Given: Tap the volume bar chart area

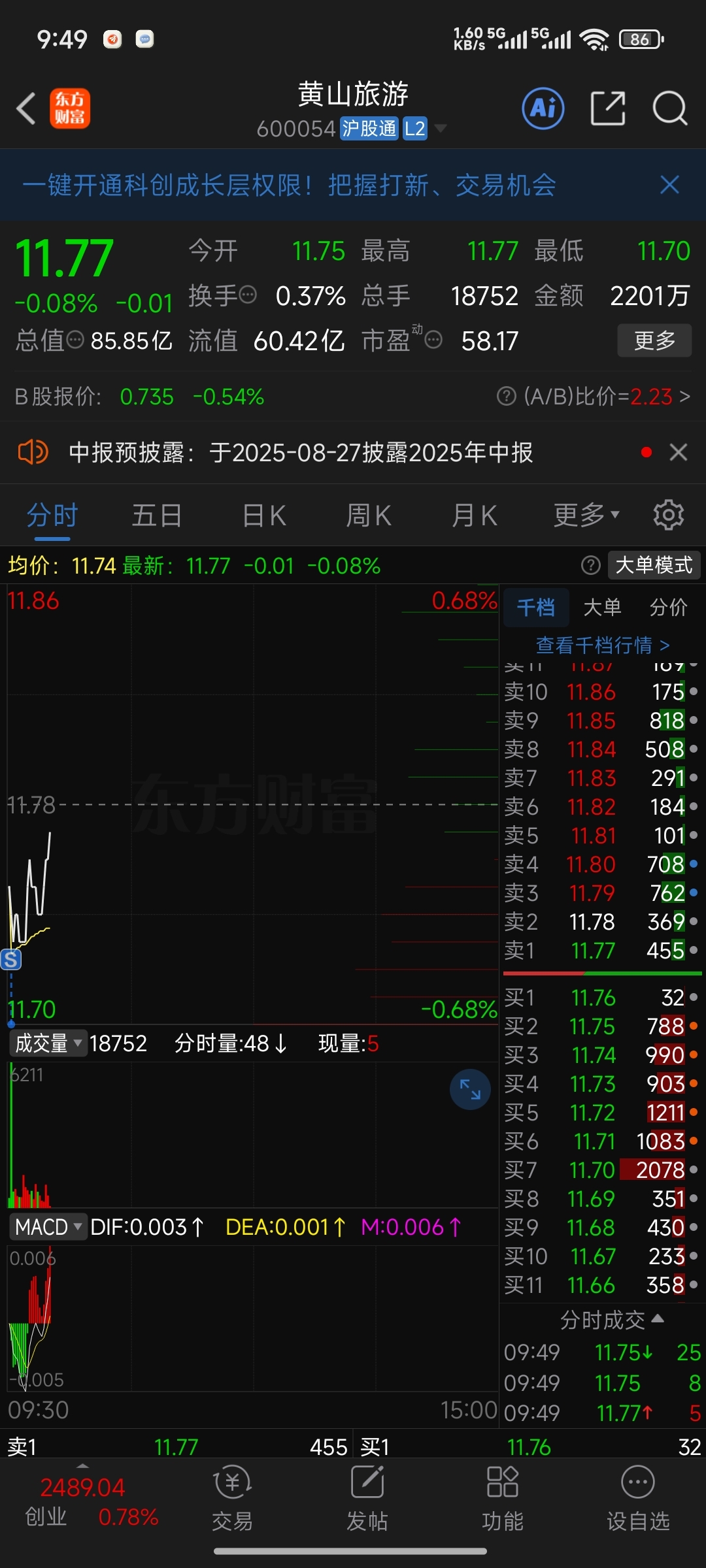Looking at the screenshot, I should click(252, 1134).
